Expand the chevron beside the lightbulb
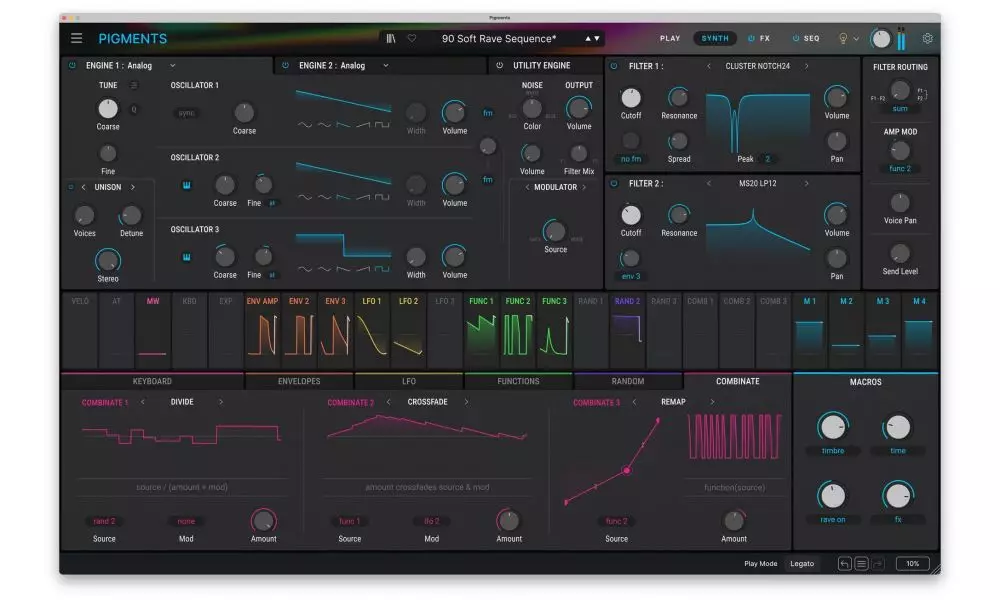The height and width of the screenshot is (600, 1000). click(x=856, y=39)
